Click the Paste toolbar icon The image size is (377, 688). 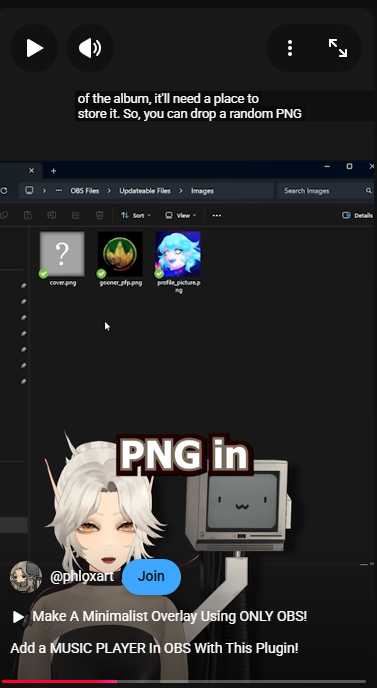[x=28, y=215]
